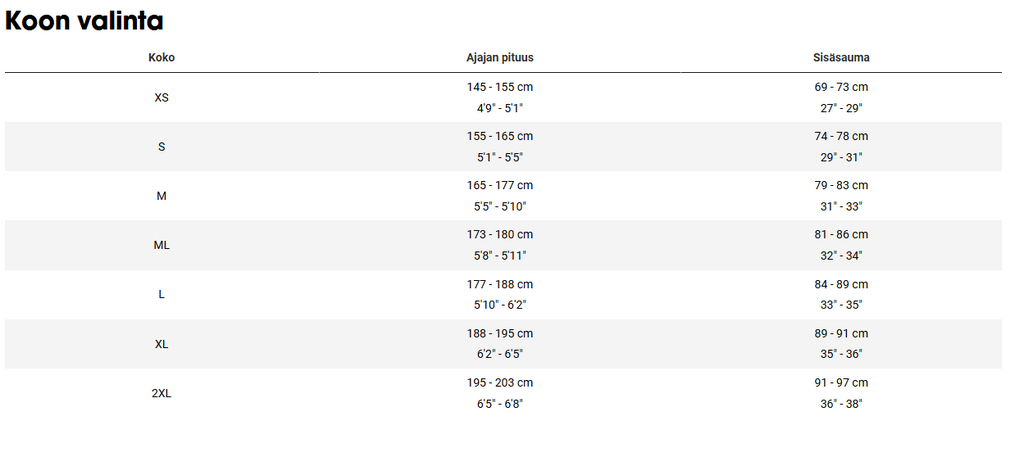Click the 195 - 203 cm height value
This screenshot has width=1024, height=457.
click(500, 383)
